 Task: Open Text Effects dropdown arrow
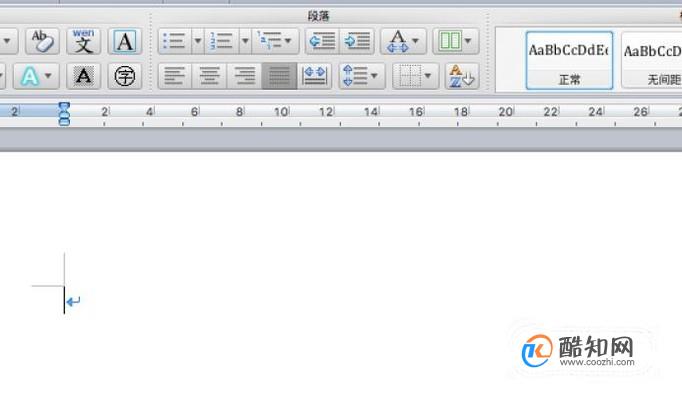click(x=49, y=76)
